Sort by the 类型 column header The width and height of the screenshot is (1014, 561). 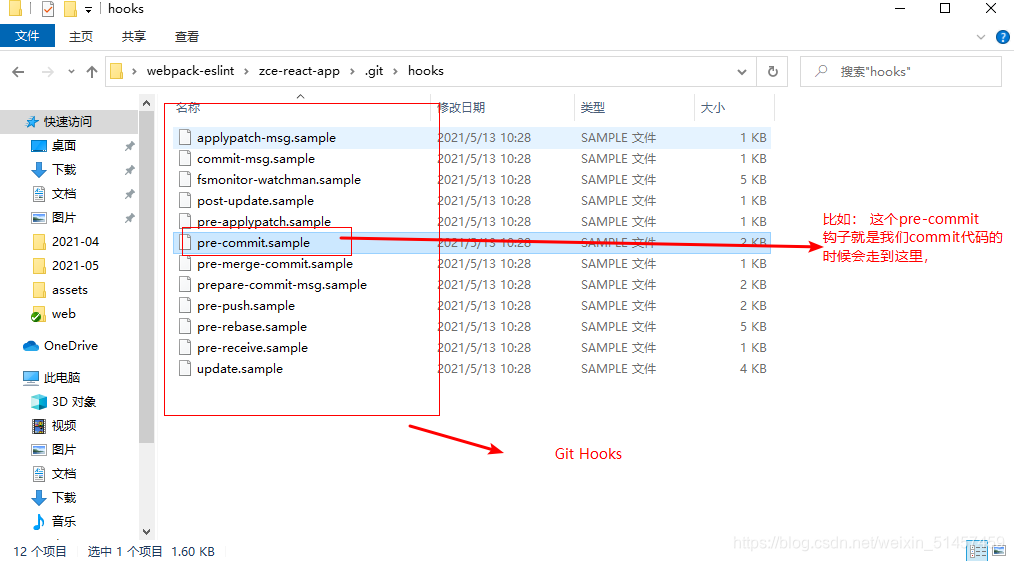(593, 107)
